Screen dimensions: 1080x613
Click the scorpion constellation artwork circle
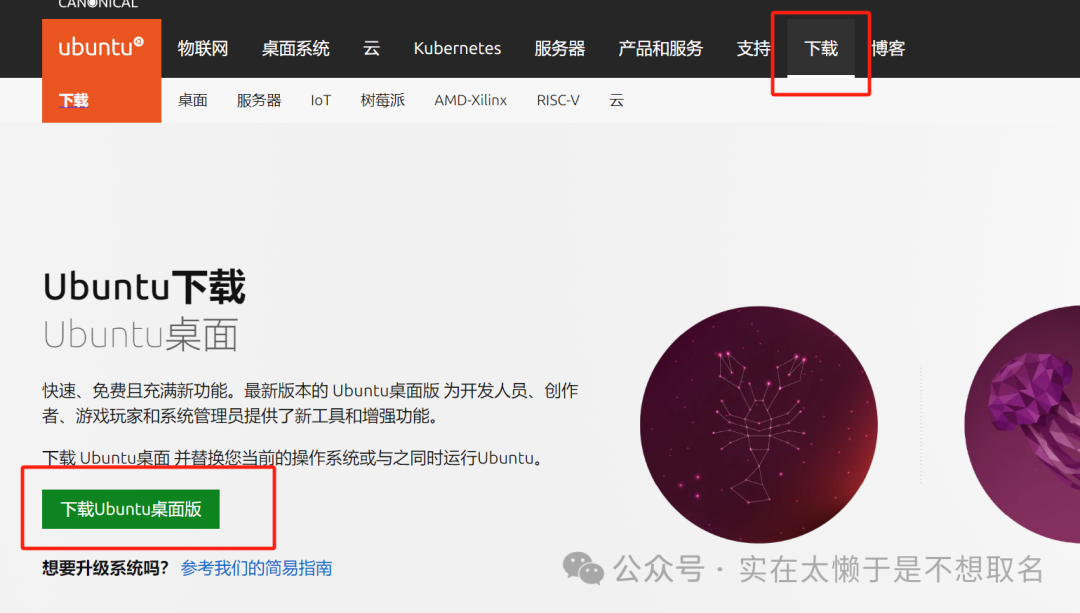coord(759,424)
